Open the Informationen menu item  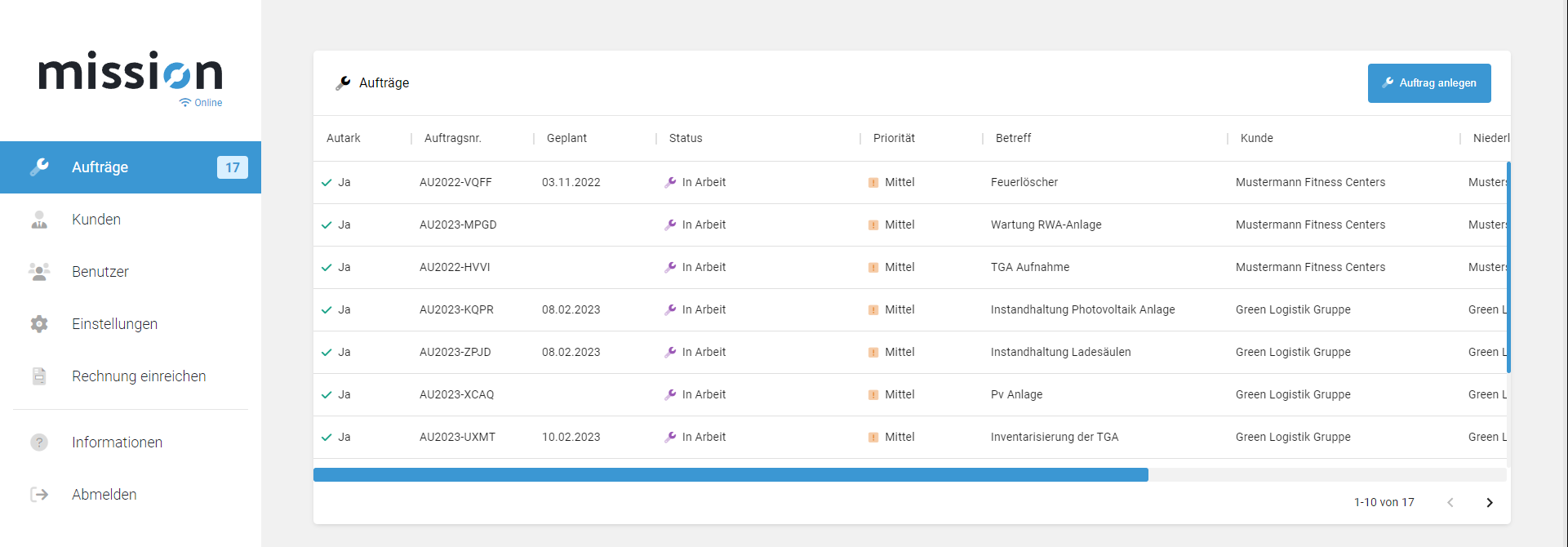131,442
